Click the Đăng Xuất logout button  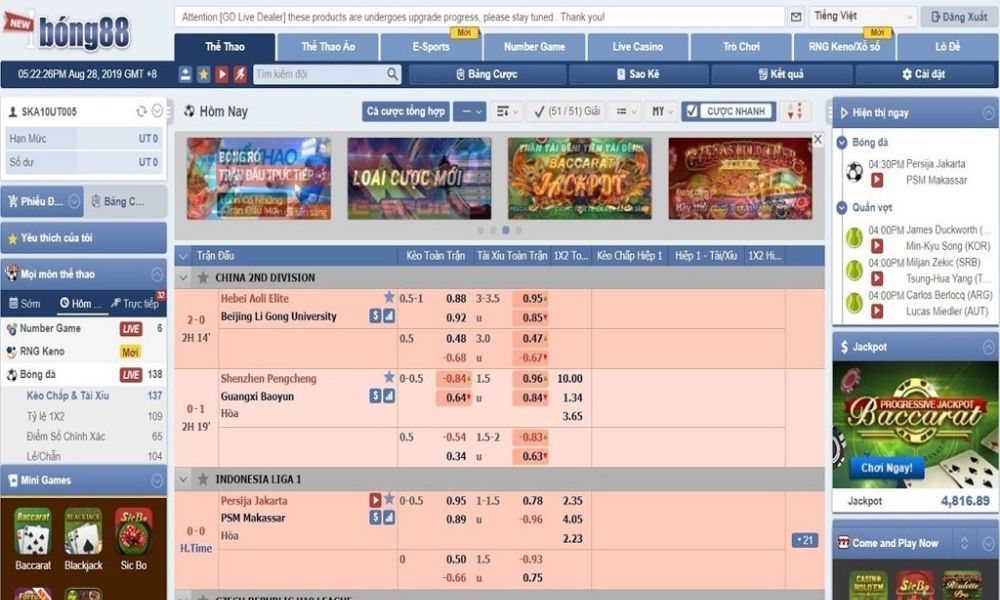959,17
